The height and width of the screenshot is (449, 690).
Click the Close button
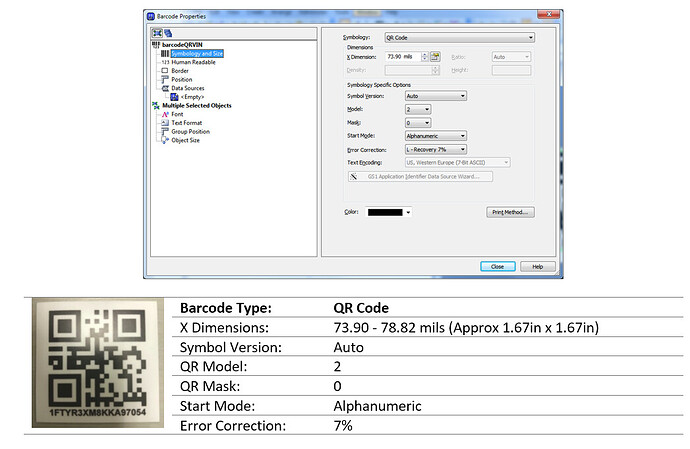(498, 266)
